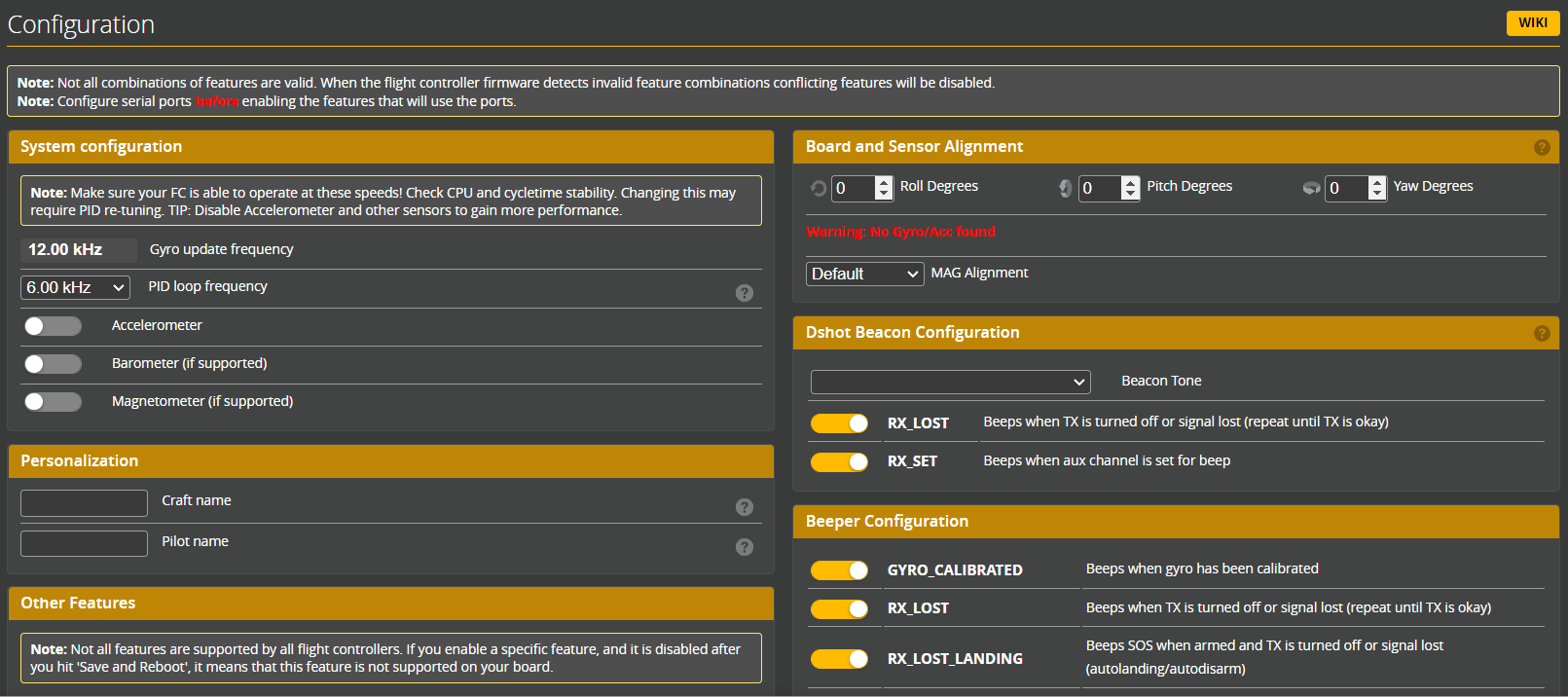The image size is (1568, 697).
Task: Click the Pitch Degrees rotation icon
Action: point(1066,188)
